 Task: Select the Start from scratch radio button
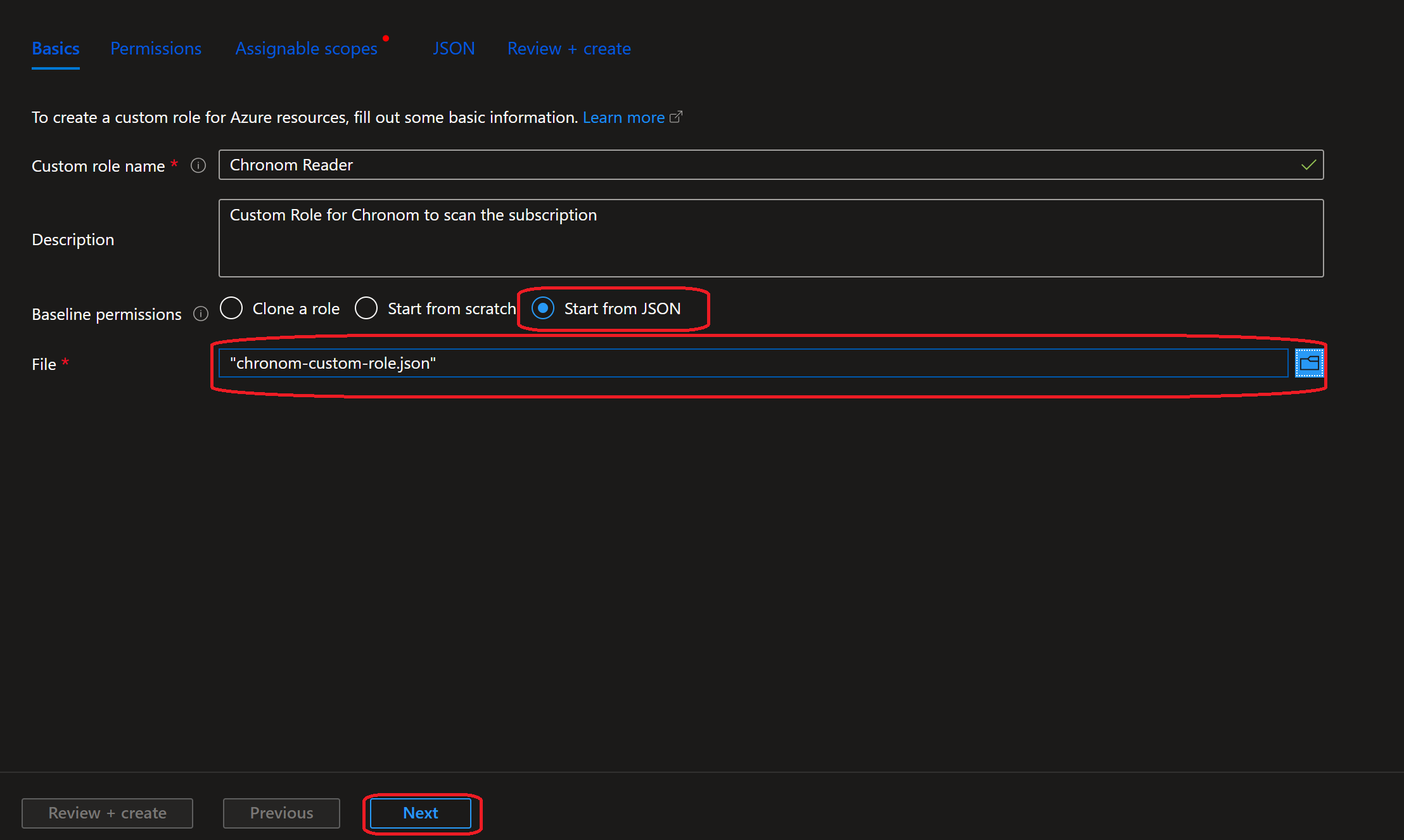tap(366, 309)
